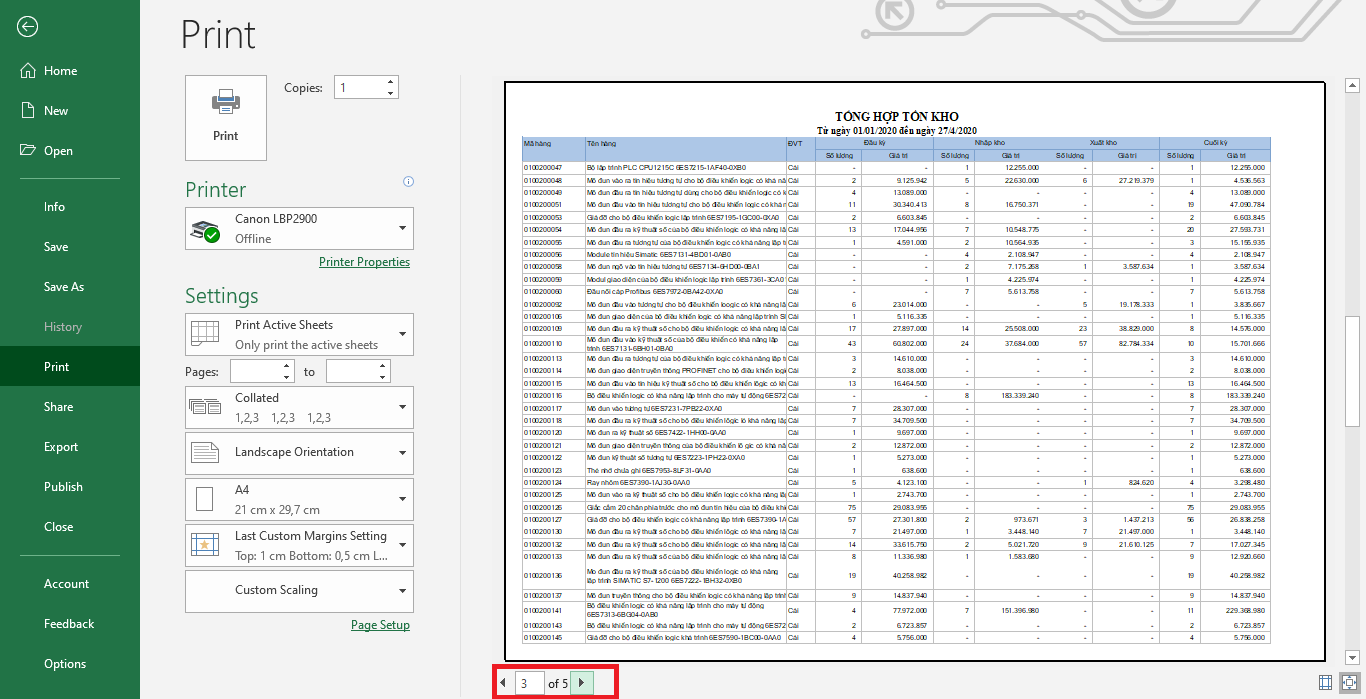Open the Printer Properties link

(364, 262)
